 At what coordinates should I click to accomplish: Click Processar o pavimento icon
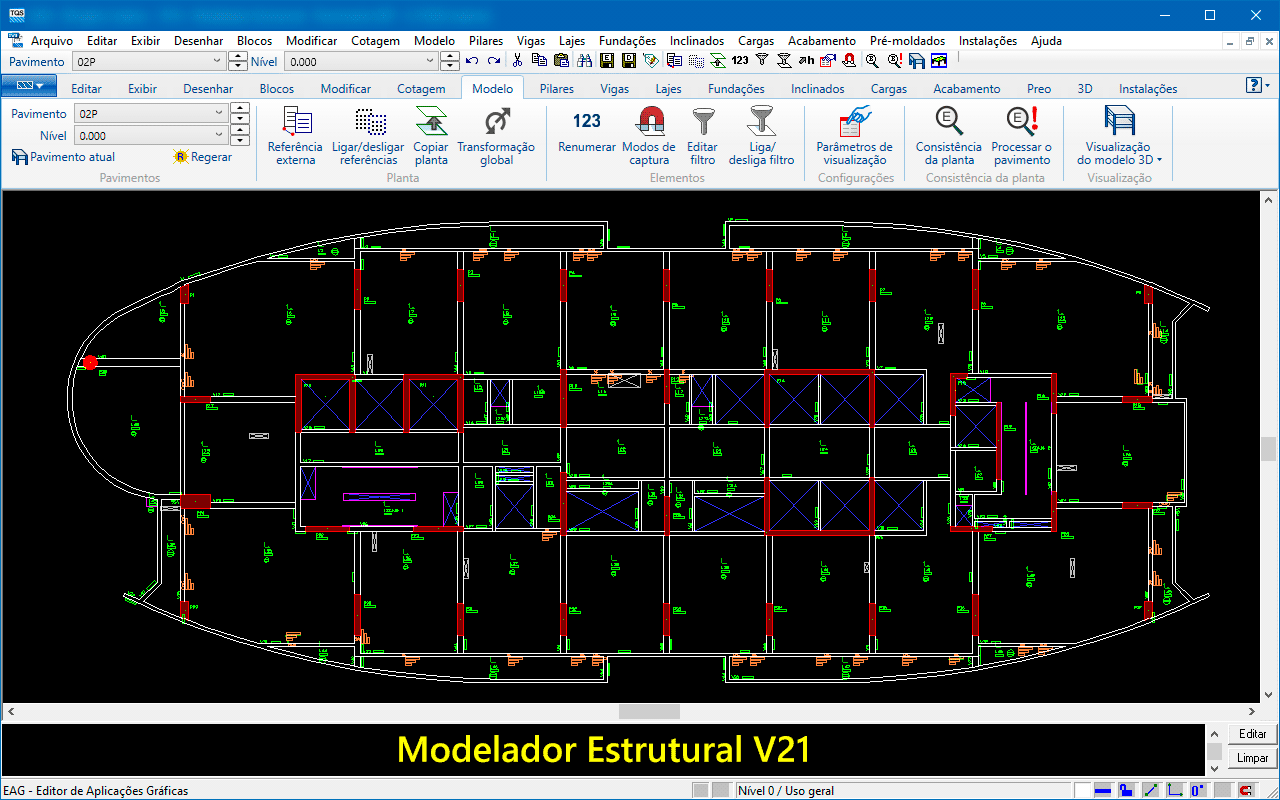coord(1021,136)
